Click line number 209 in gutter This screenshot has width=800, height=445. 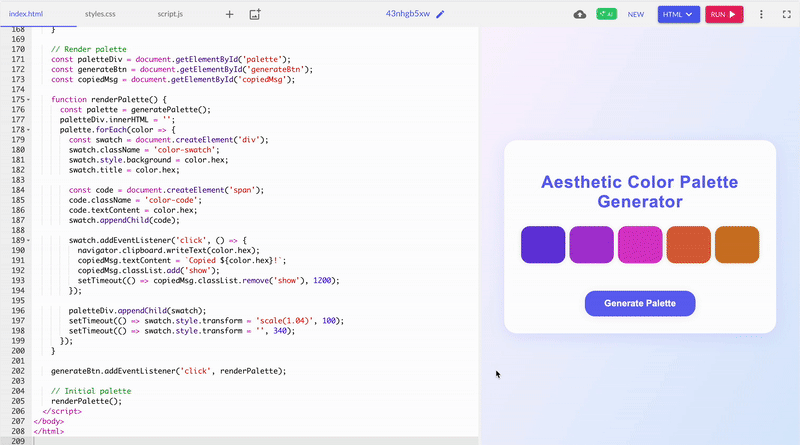click(x=17, y=441)
